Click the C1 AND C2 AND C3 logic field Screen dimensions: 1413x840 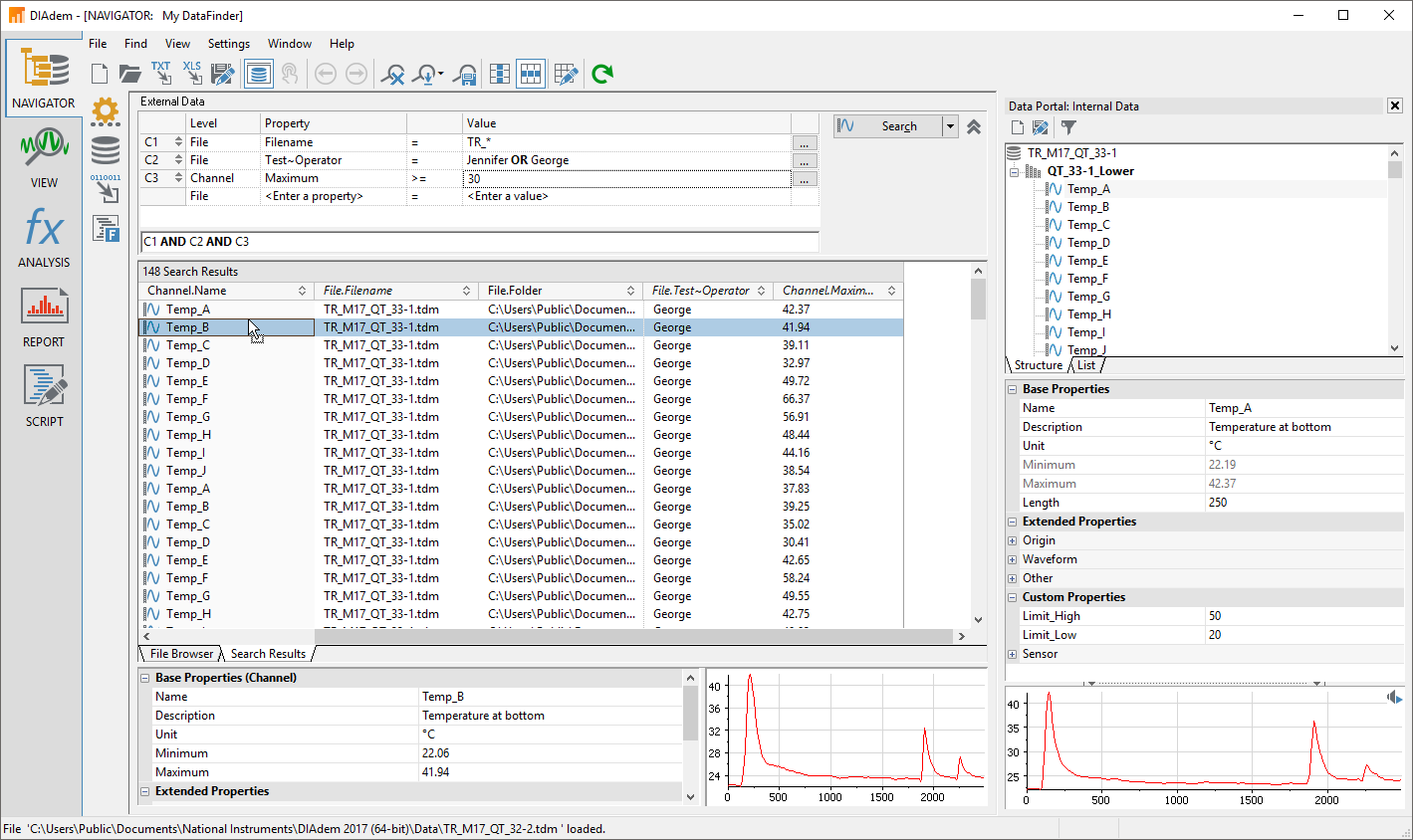click(479, 242)
